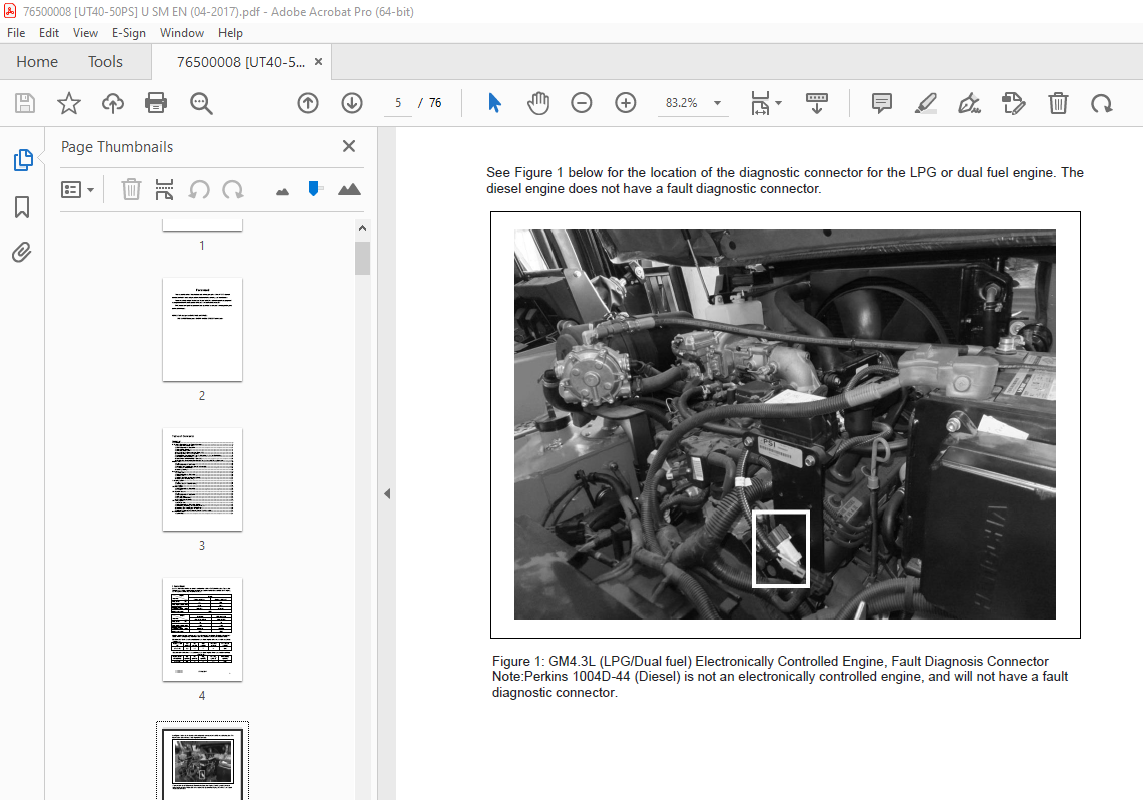This screenshot has height=800, width=1143.
Task: Close the 76500008 document tab
Action: point(318,62)
